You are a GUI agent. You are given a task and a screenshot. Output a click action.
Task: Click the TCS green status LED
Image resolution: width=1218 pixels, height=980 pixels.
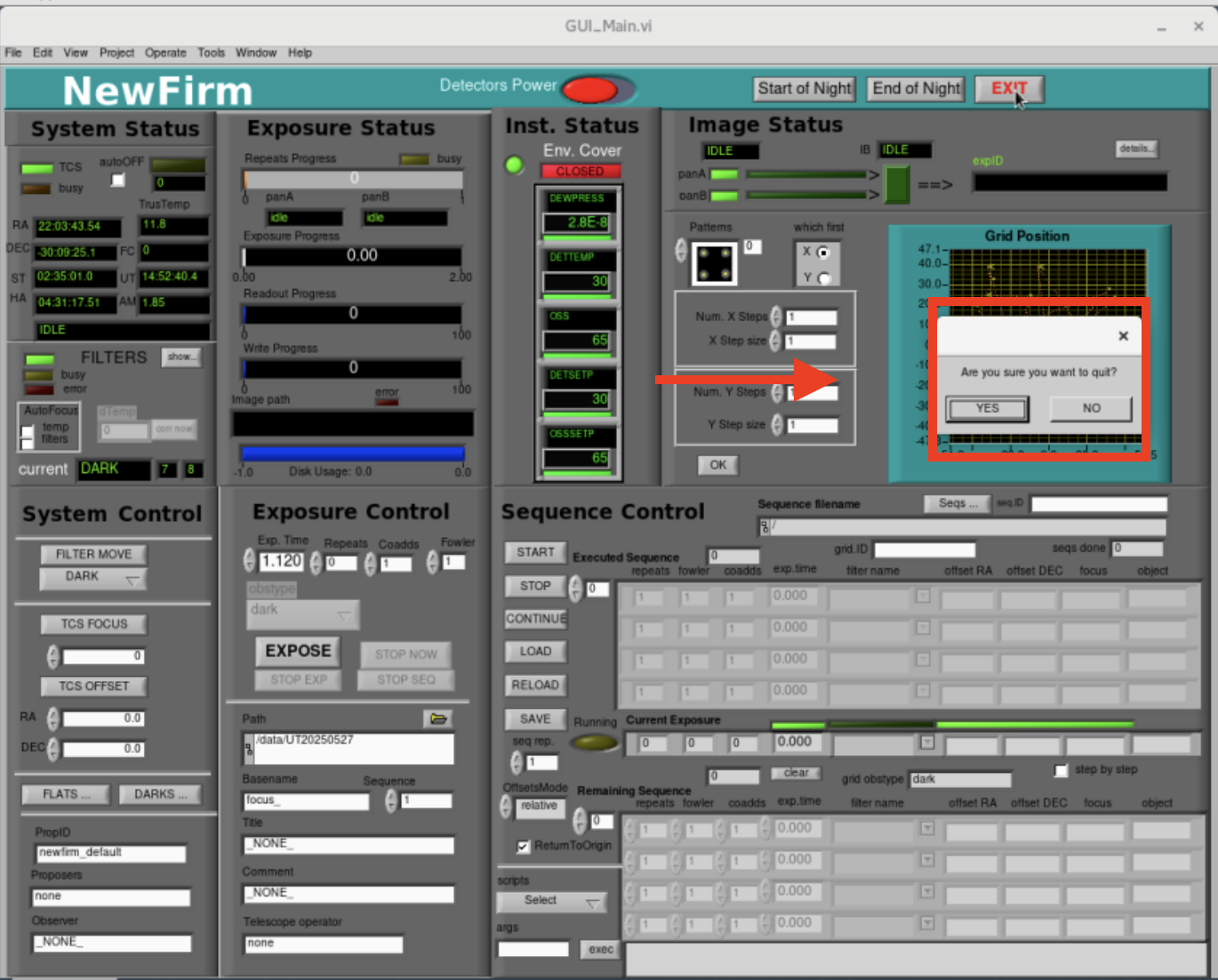36,167
